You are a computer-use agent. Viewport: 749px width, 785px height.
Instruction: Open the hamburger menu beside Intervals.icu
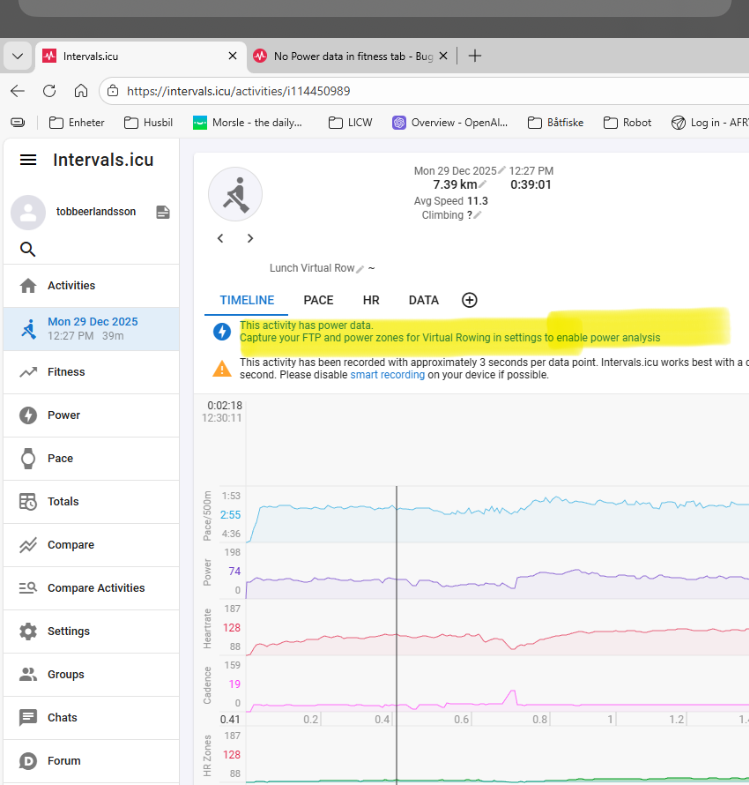(28, 160)
